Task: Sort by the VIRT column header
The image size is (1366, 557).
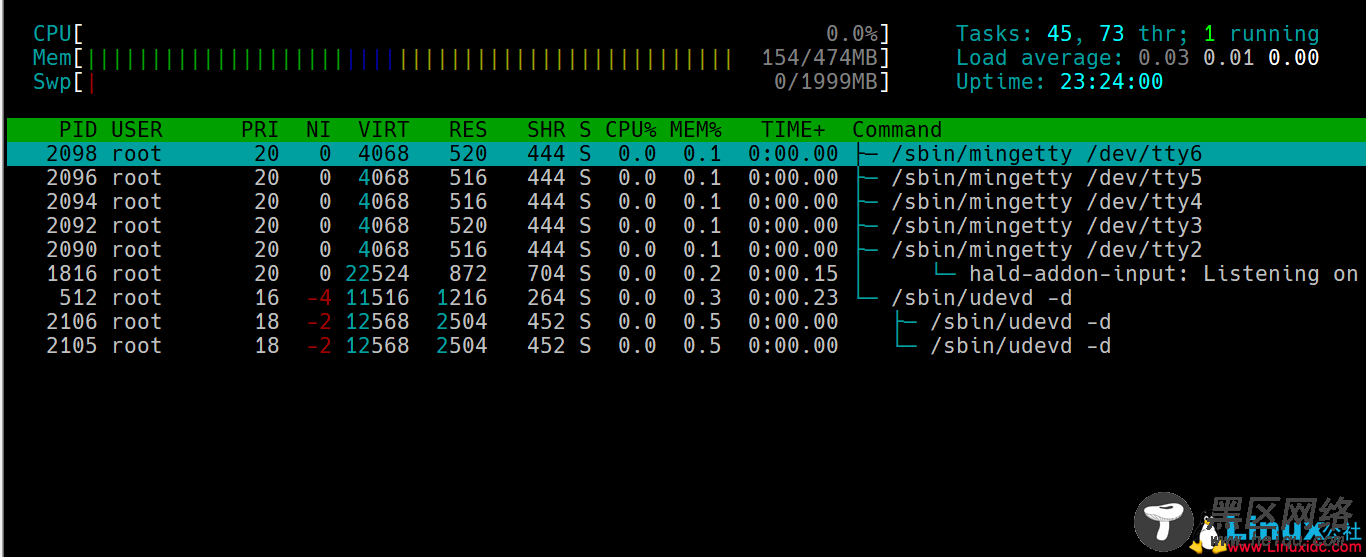Action: 384,130
